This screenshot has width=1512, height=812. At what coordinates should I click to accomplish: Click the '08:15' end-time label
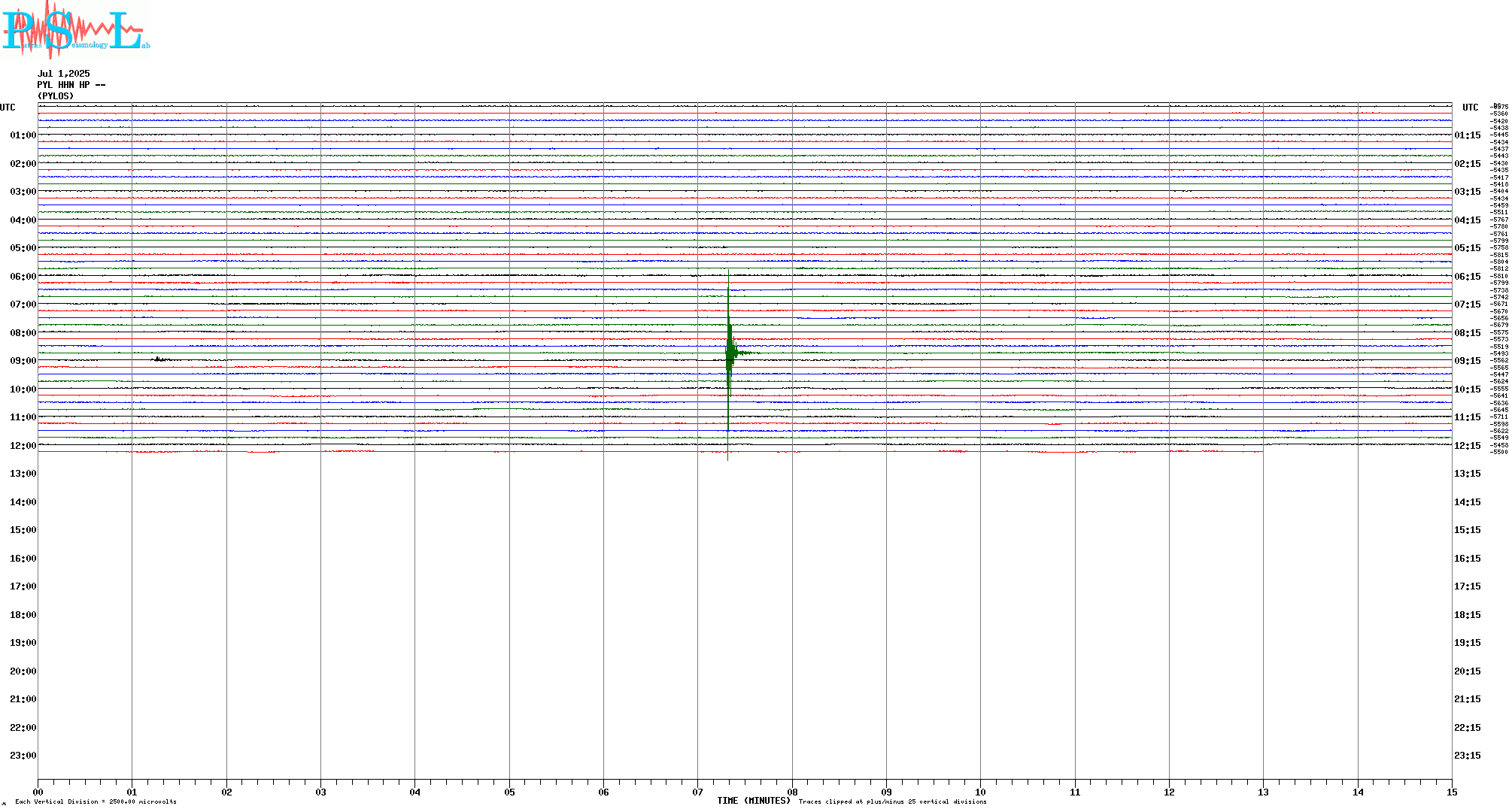pyautogui.click(x=1468, y=333)
